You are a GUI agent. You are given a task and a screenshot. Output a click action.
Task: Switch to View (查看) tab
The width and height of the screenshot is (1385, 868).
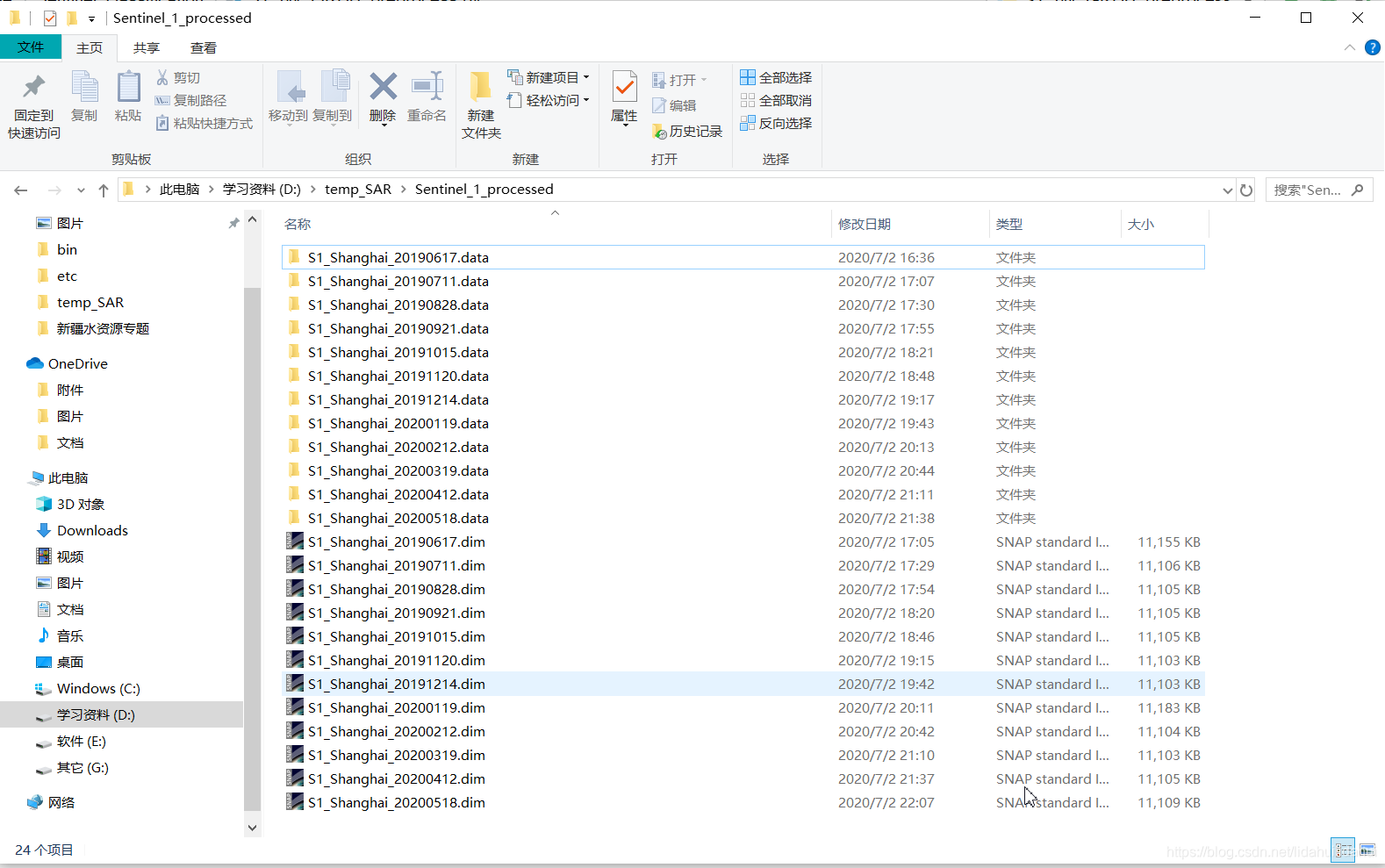coord(204,47)
